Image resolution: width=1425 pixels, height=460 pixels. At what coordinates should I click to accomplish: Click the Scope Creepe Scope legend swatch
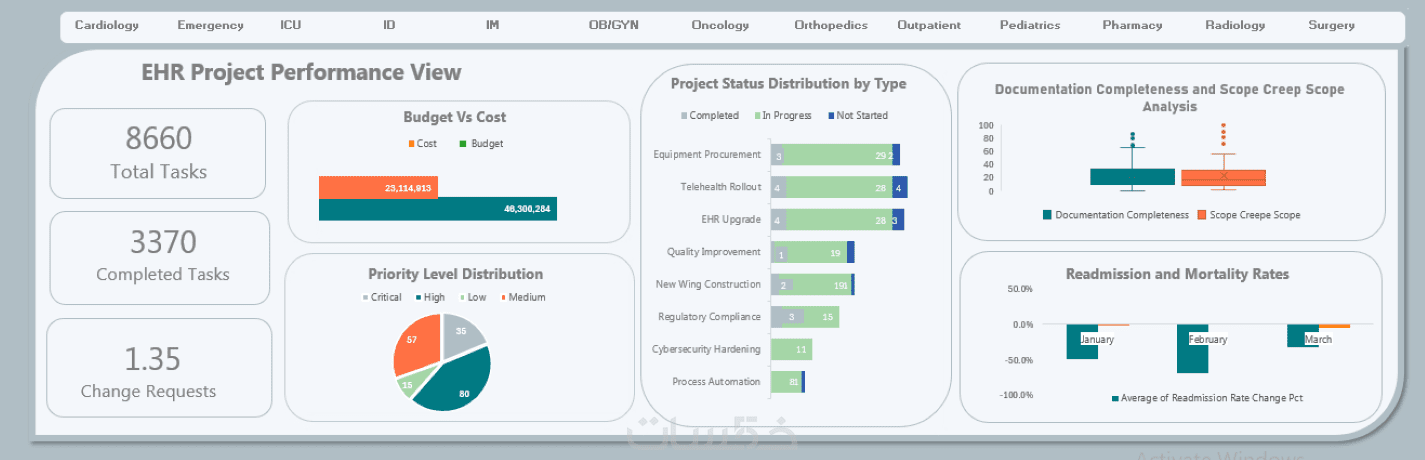point(1202,215)
